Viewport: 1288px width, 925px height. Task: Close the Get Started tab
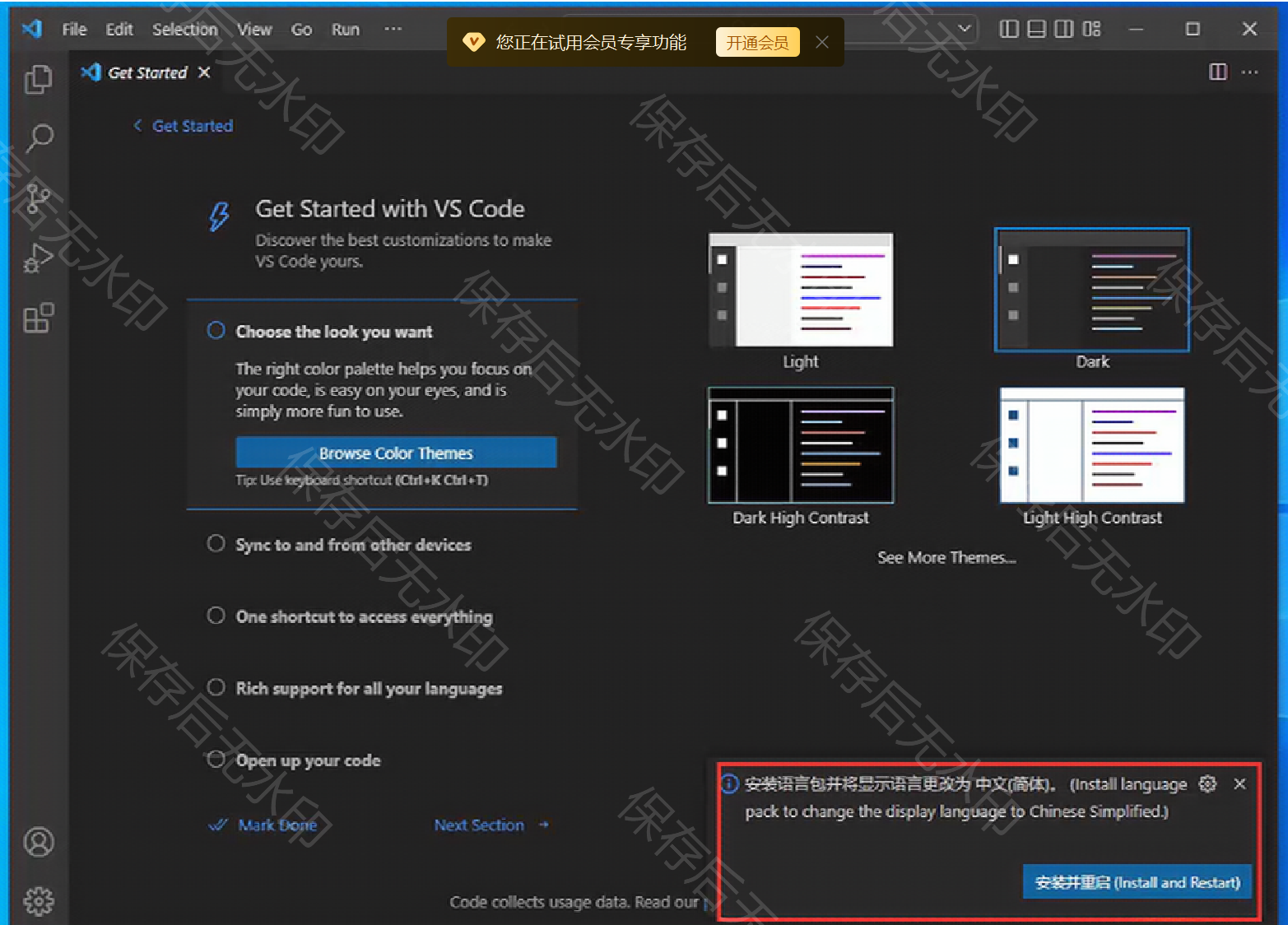(x=204, y=72)
